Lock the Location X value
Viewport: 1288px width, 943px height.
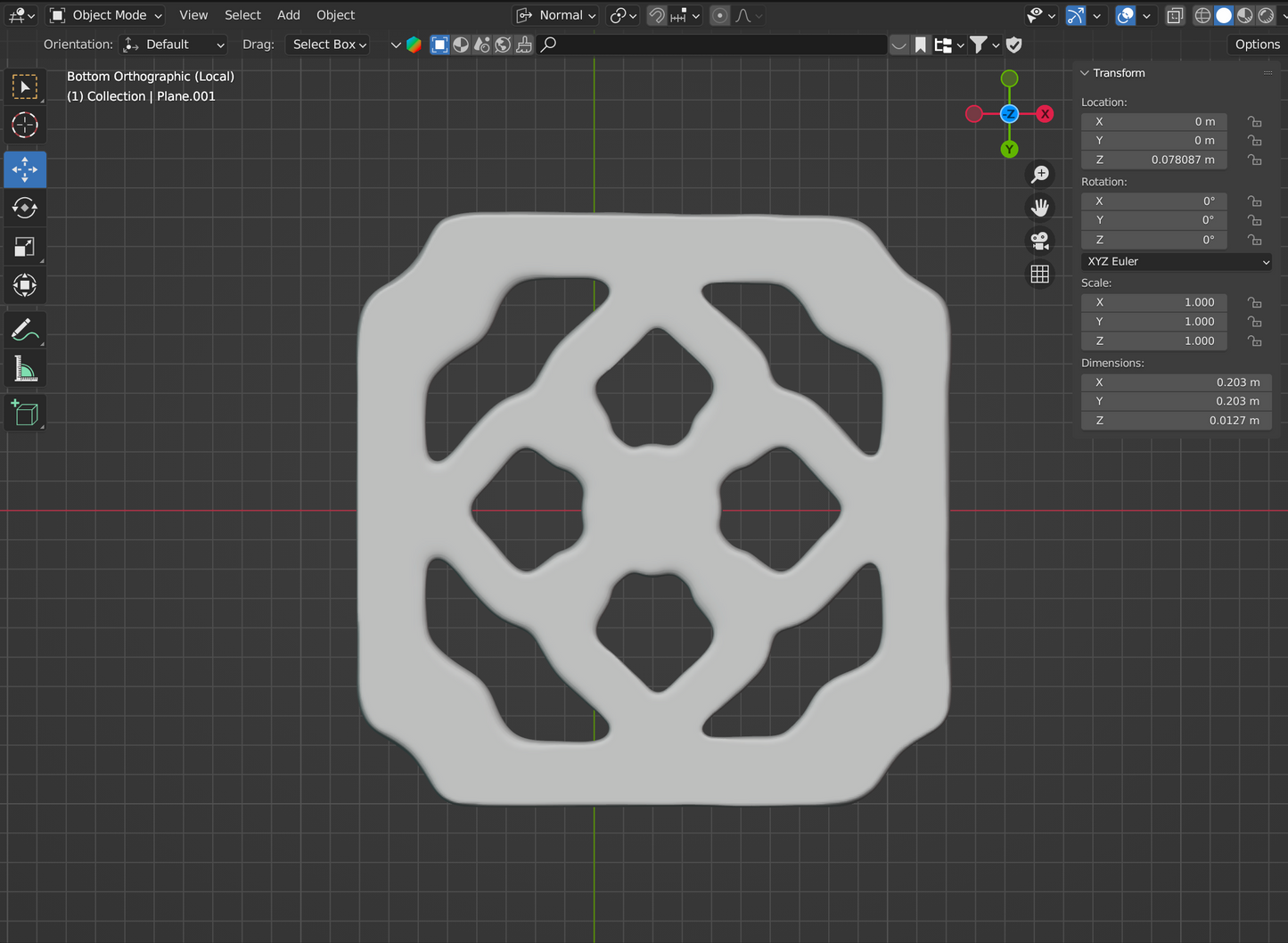point(1255,122)
